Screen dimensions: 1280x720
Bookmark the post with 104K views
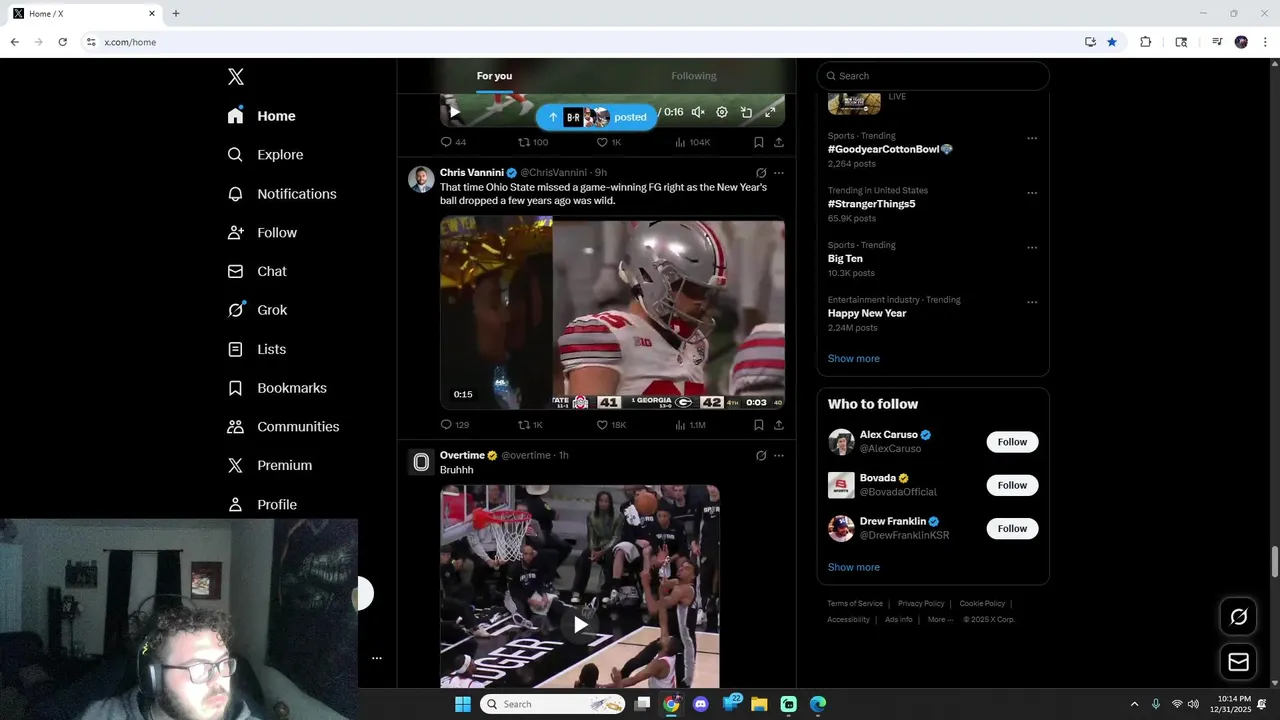tap(759, 142)
